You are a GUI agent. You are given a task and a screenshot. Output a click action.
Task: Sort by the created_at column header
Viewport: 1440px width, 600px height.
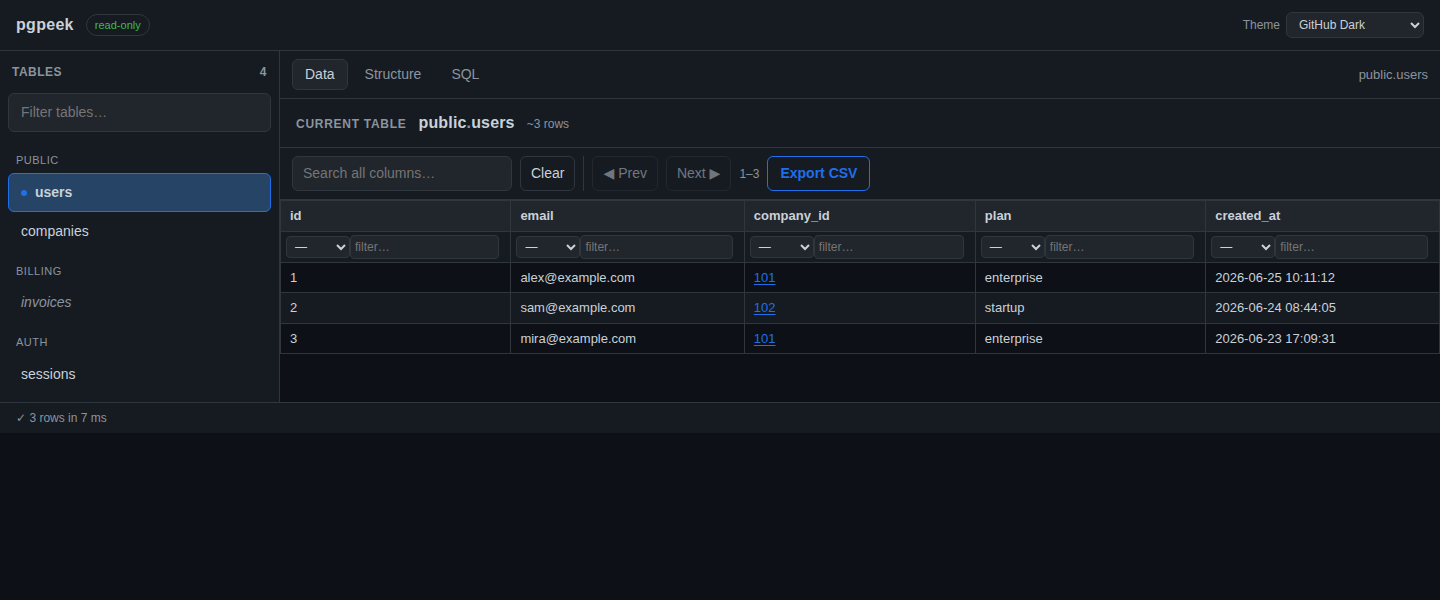click(1322, 216)
